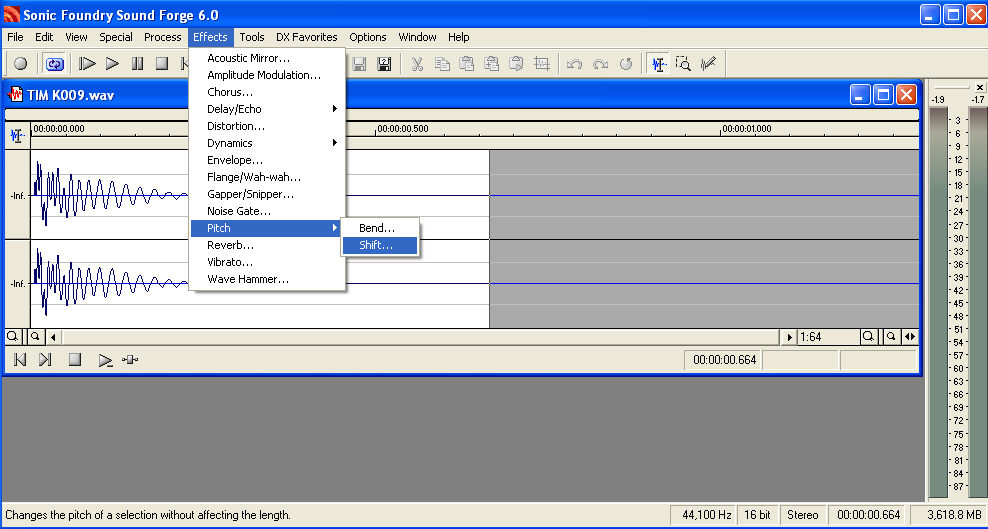Click the Mix paste icon
This screenshot has width=988, height=529.
tap(491, 64)
